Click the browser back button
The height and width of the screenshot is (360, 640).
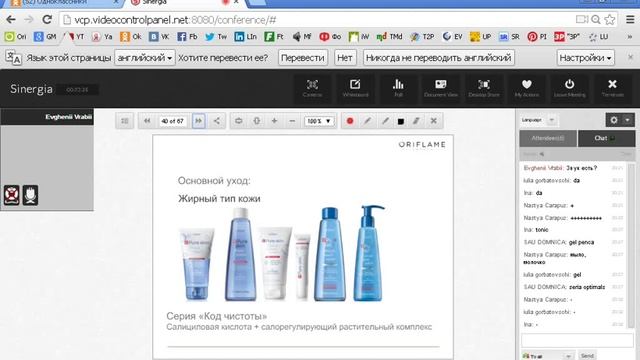coord(11,20)
